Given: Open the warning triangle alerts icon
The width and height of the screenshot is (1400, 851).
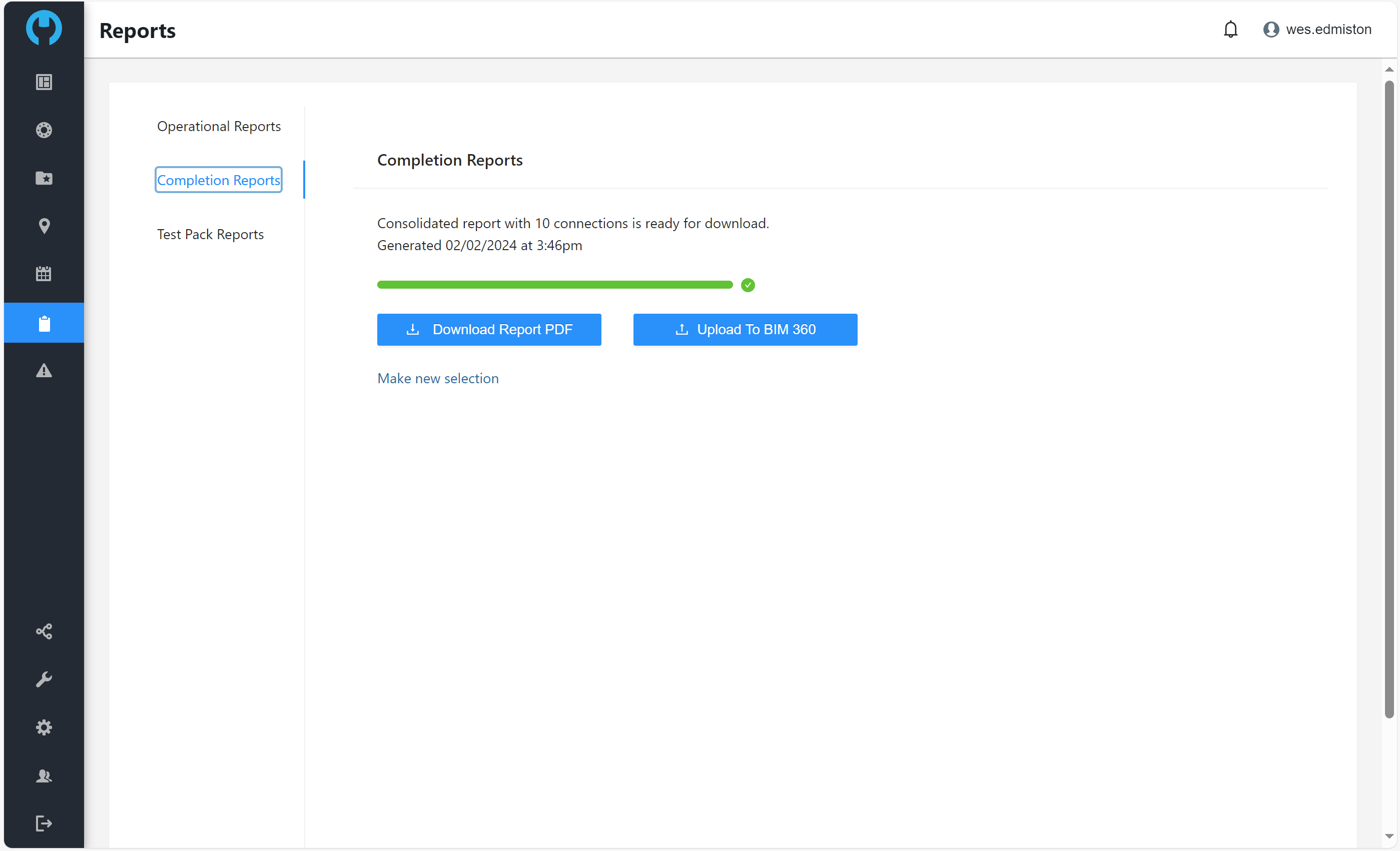Looking at the screenshot, I should [44, 371].
